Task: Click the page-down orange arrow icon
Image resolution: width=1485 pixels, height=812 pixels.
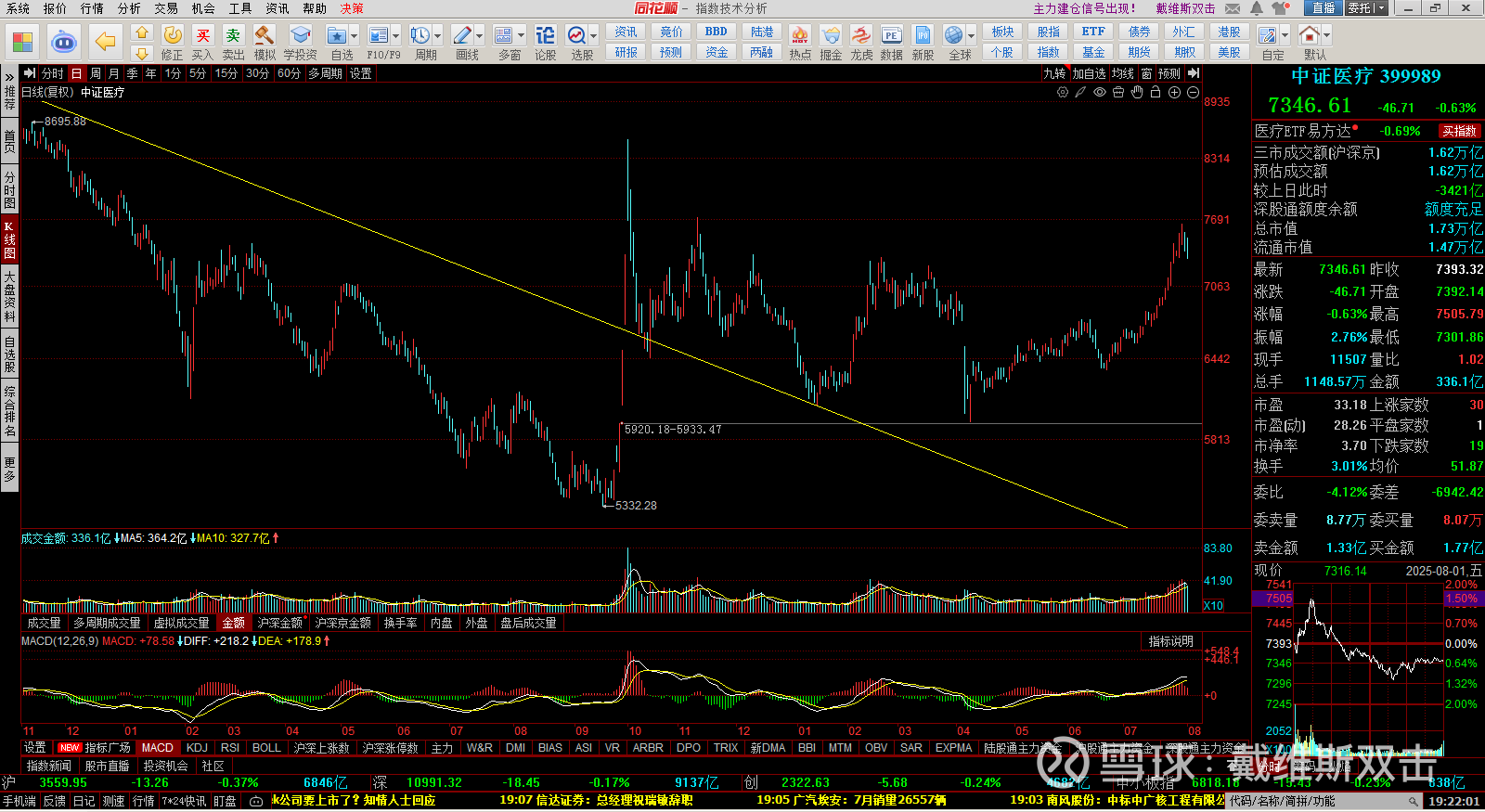Action: pos(141,54)
